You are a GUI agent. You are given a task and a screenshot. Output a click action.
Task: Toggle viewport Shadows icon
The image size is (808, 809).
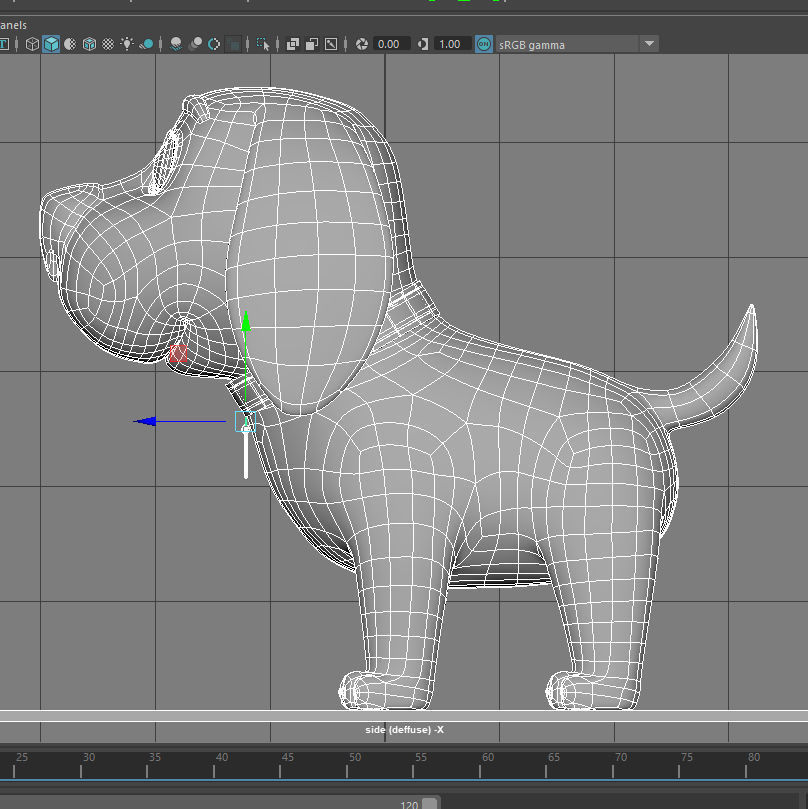point(146,44)
